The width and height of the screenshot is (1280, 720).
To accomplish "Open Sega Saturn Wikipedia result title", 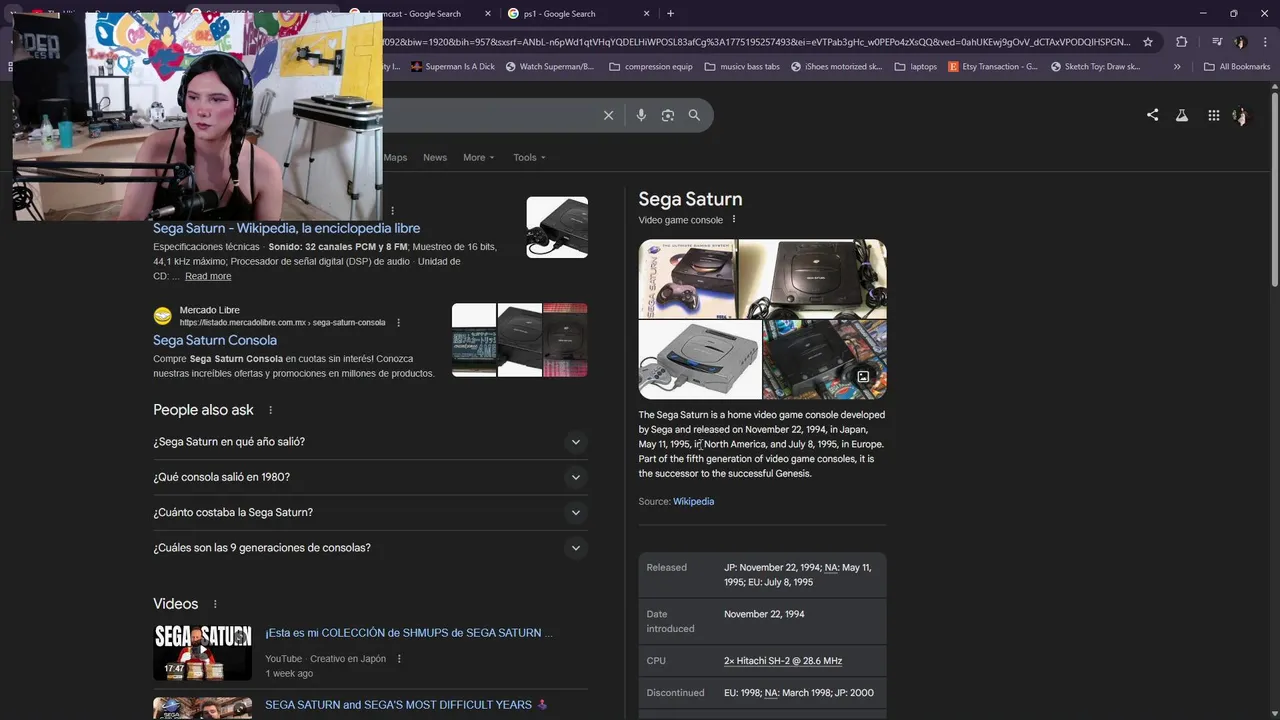I will tap(286, 228).
